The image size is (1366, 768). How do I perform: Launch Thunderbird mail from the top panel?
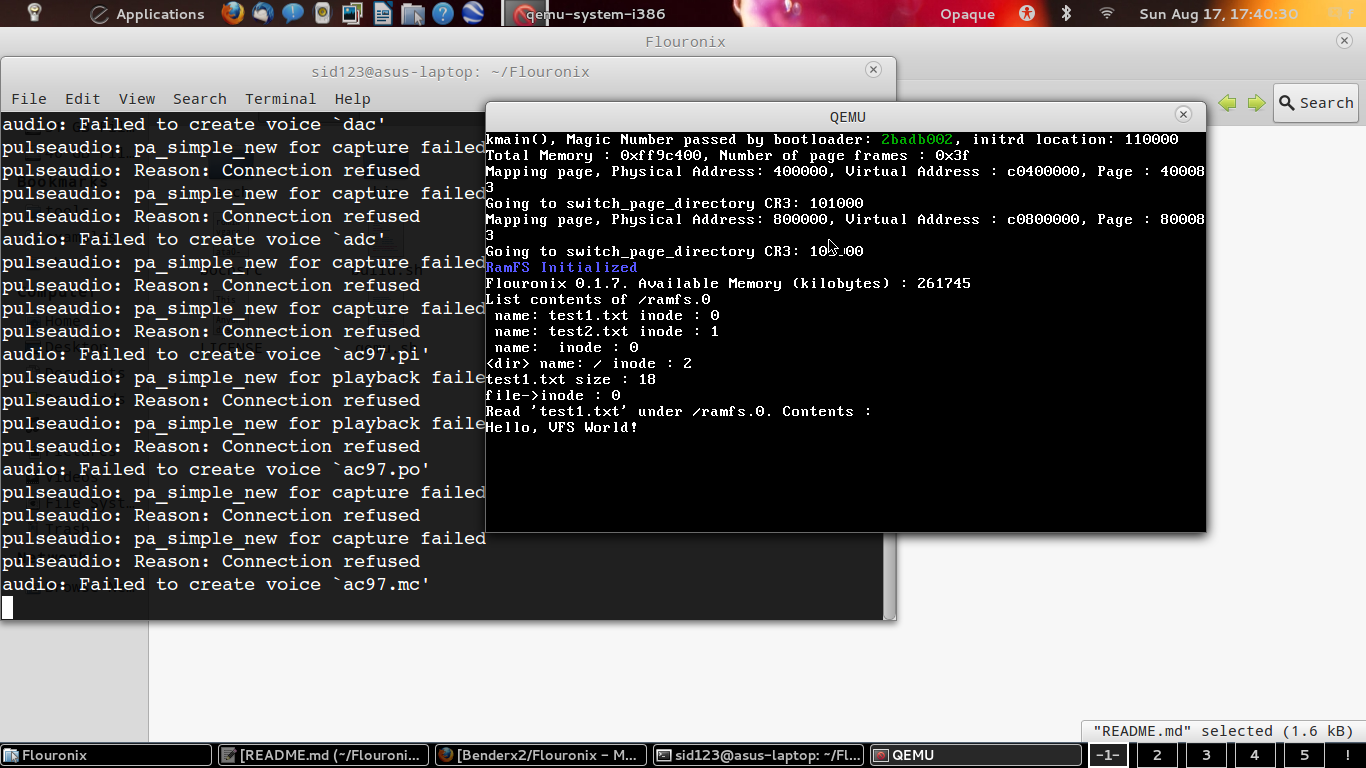(x=263, y=13)
